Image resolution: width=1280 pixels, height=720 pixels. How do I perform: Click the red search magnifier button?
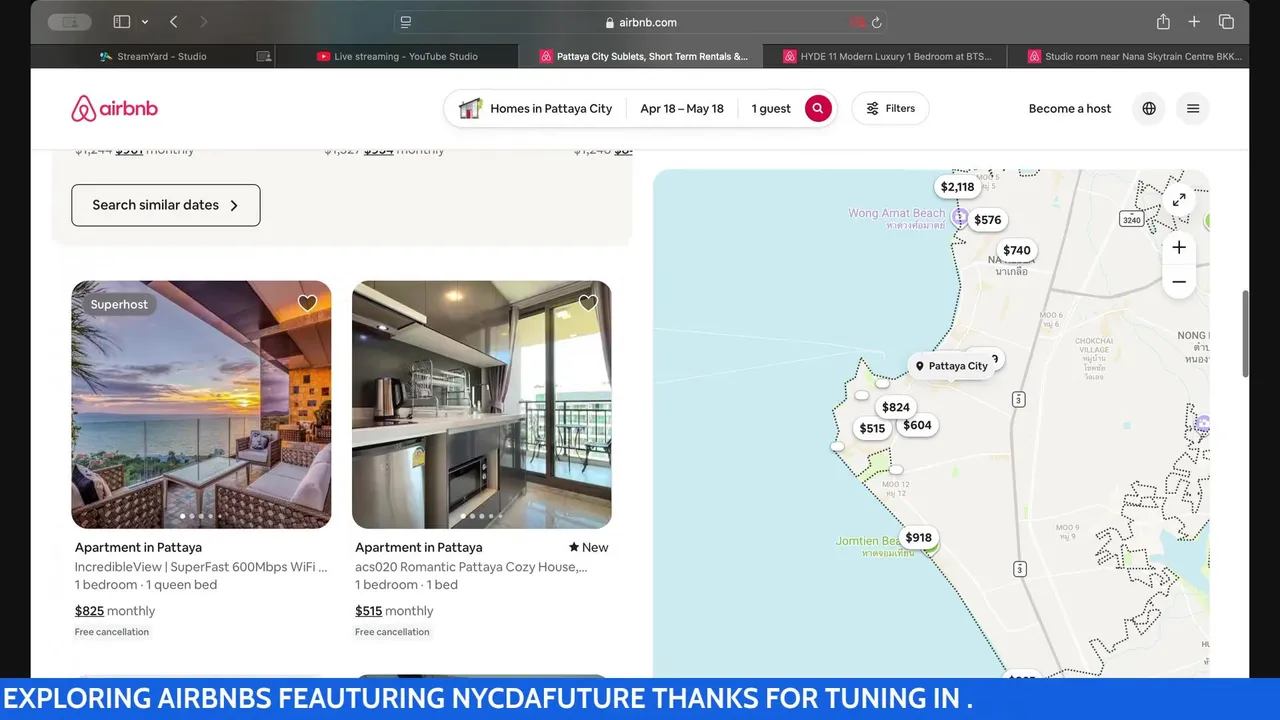point(818,108)
